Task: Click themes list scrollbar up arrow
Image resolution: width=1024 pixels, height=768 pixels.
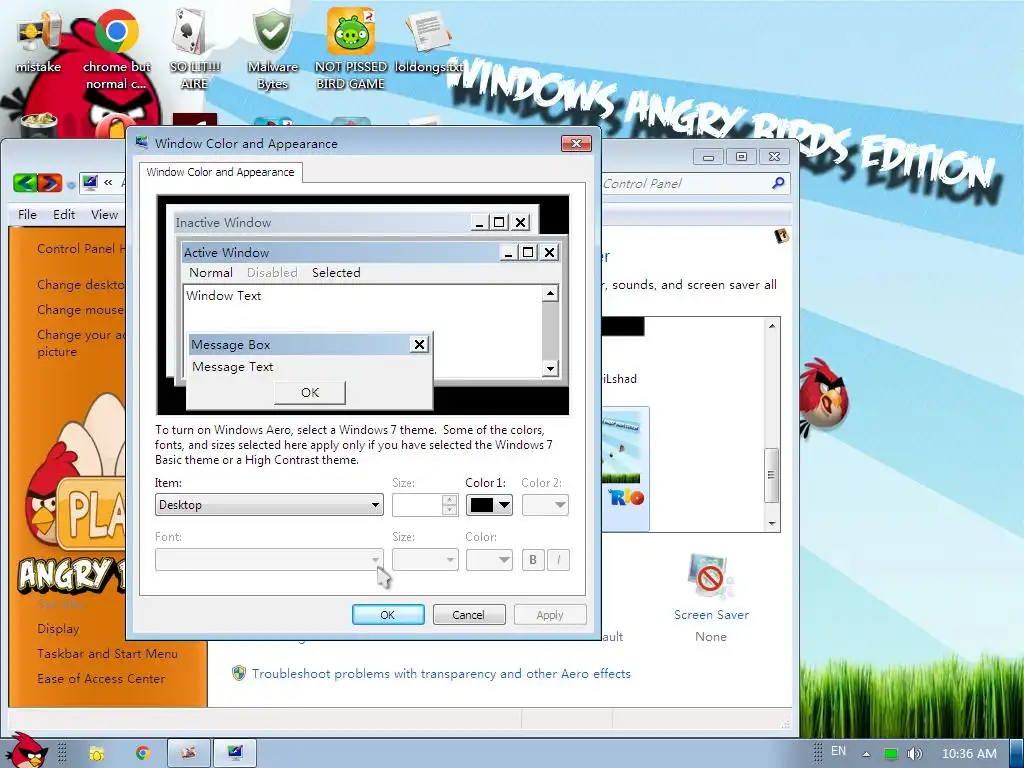Action: (x=772, y=326)
